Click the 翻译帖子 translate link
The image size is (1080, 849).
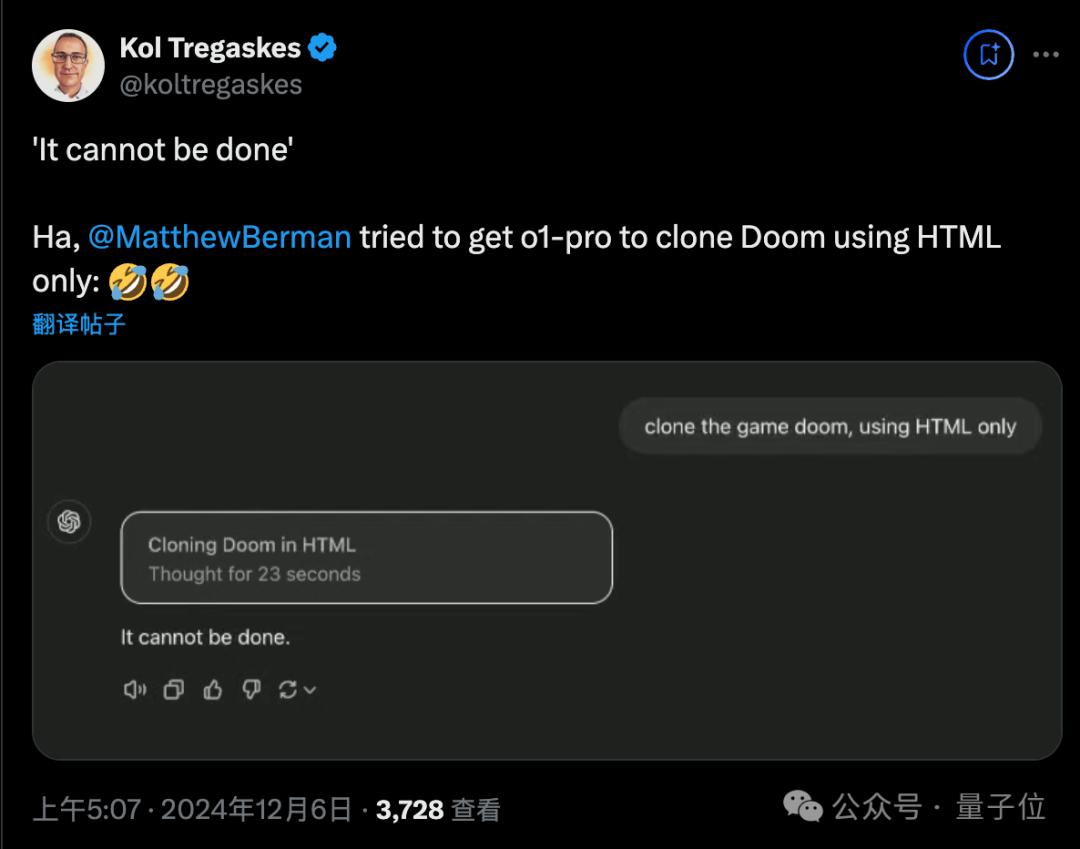tap(79, 324)
